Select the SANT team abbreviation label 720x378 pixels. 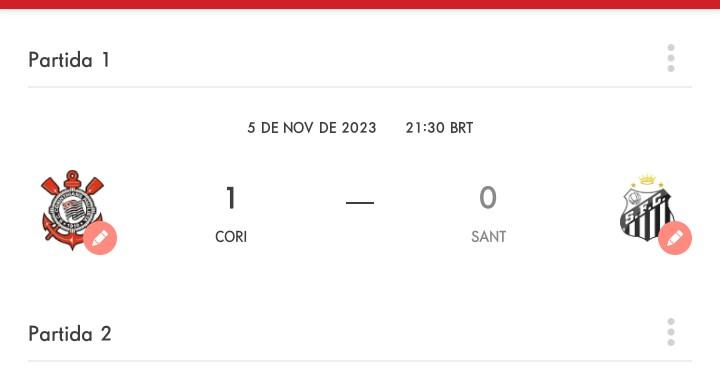tap(489, 237)
